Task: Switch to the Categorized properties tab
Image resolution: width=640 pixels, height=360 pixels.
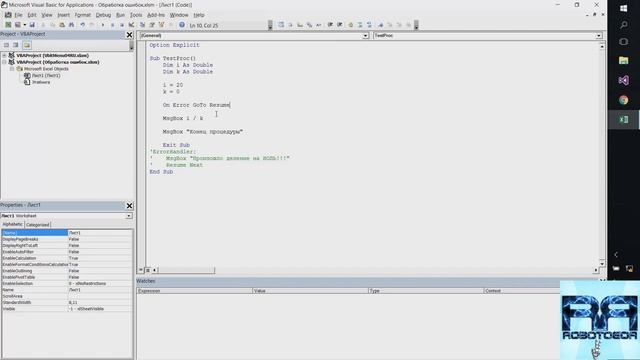Action: click(x=38, y=224)
